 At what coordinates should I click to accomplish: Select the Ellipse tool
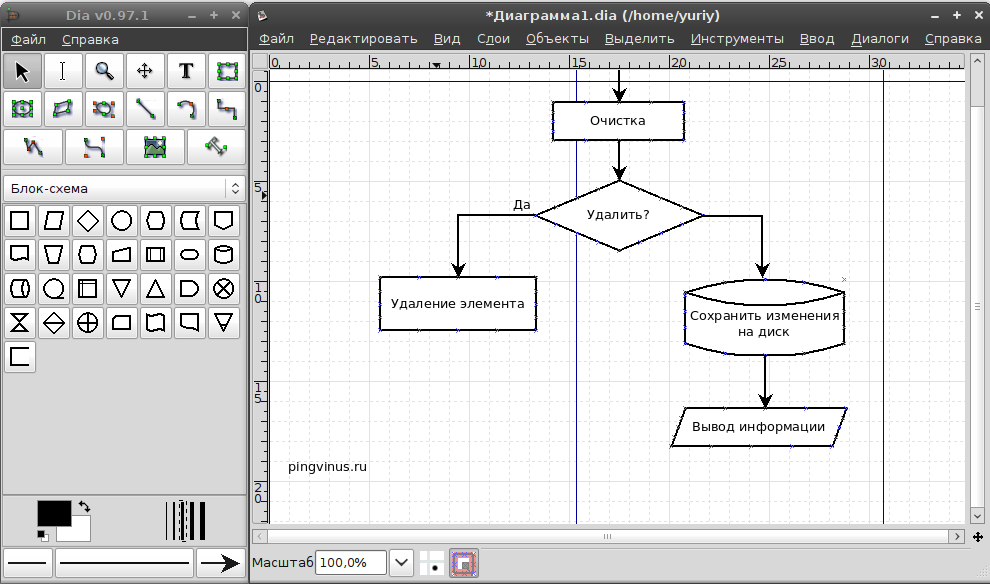[x=22, y=109]
